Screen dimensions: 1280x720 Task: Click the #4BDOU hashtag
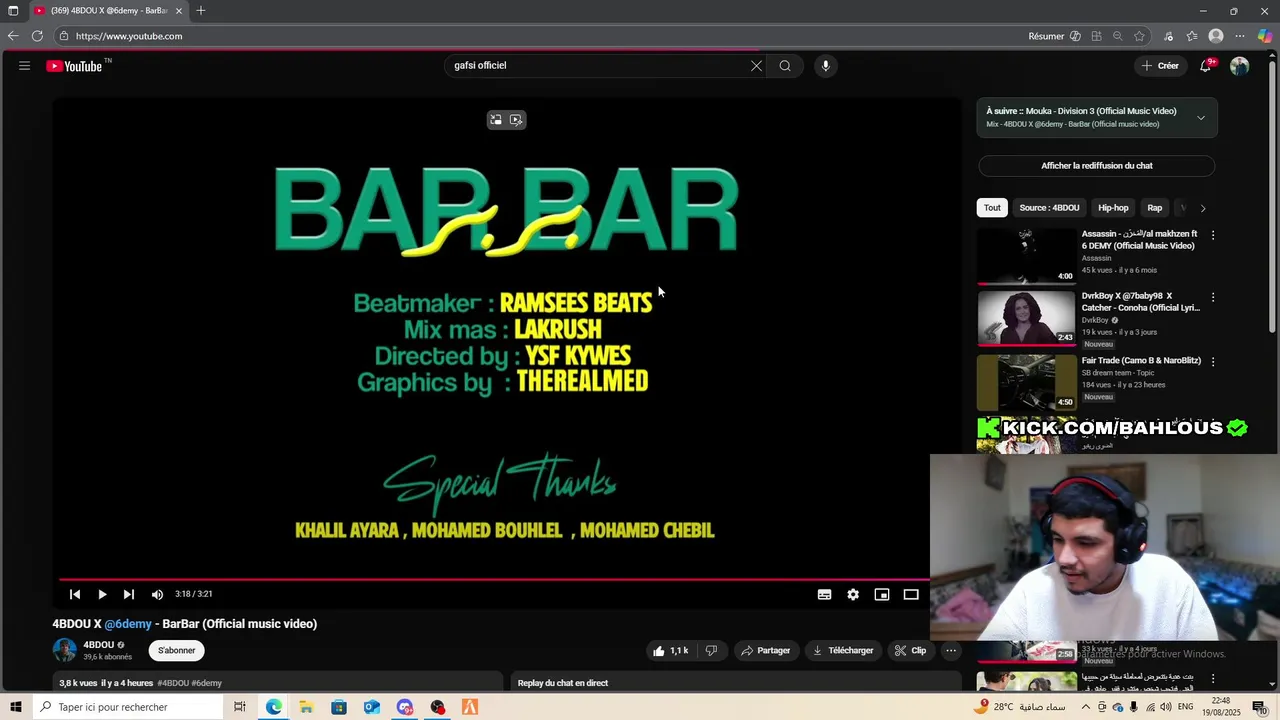(x=173, y=683)
